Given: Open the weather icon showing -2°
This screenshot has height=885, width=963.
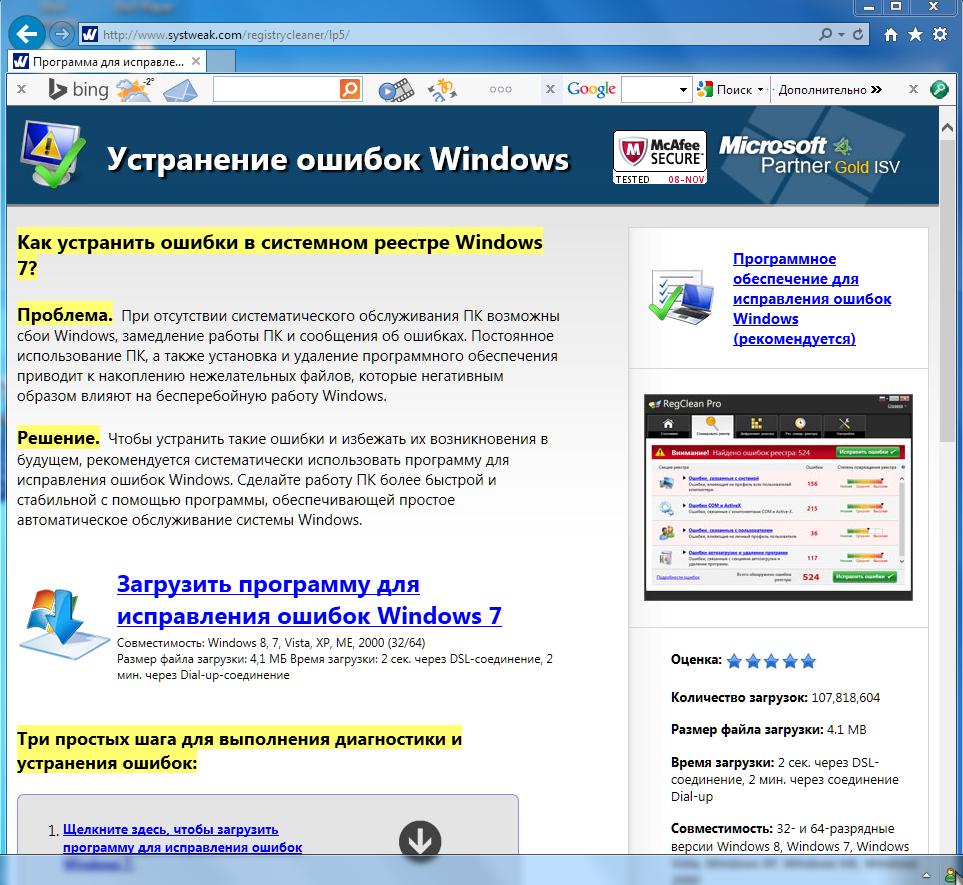Looking at the screenshot, I should pos(135,90).
